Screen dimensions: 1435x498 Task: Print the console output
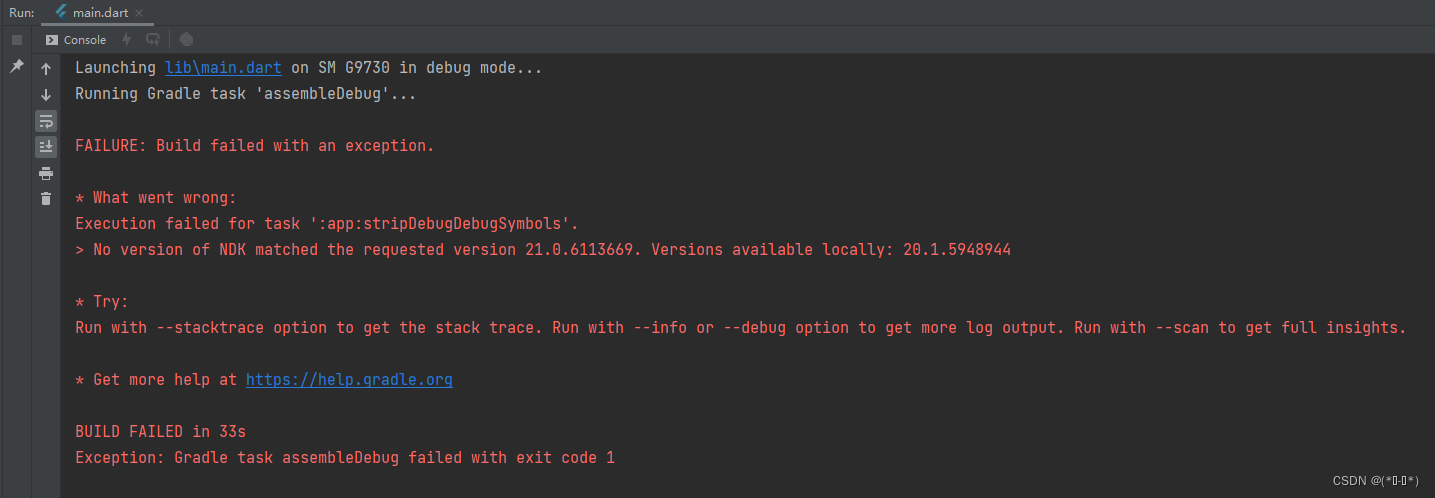point(46,173)
